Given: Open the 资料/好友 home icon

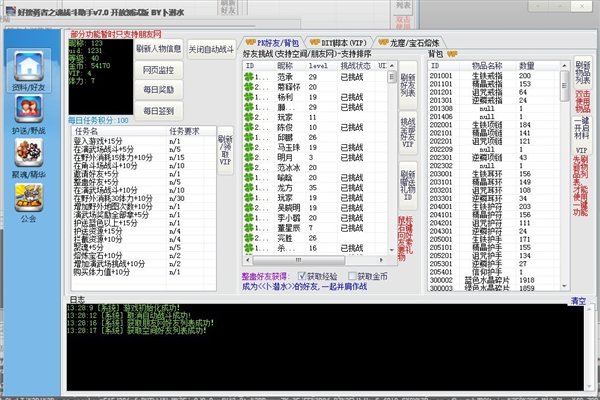Looking at the screenshot, I should 29,65.
